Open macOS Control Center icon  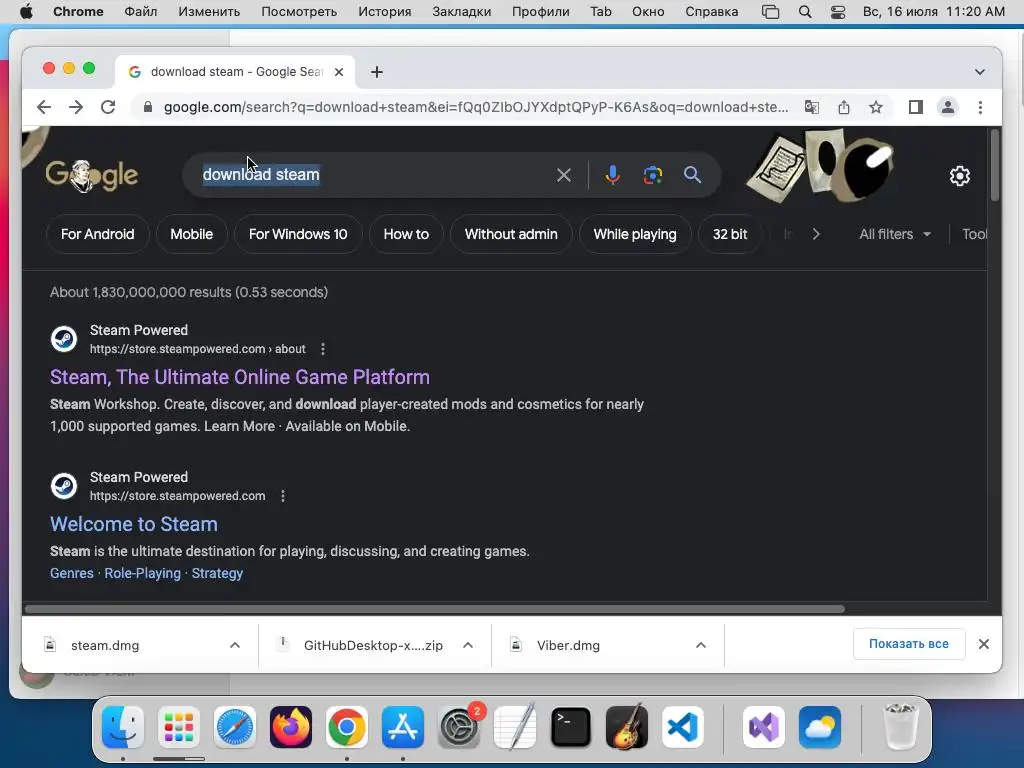(838, 12)
